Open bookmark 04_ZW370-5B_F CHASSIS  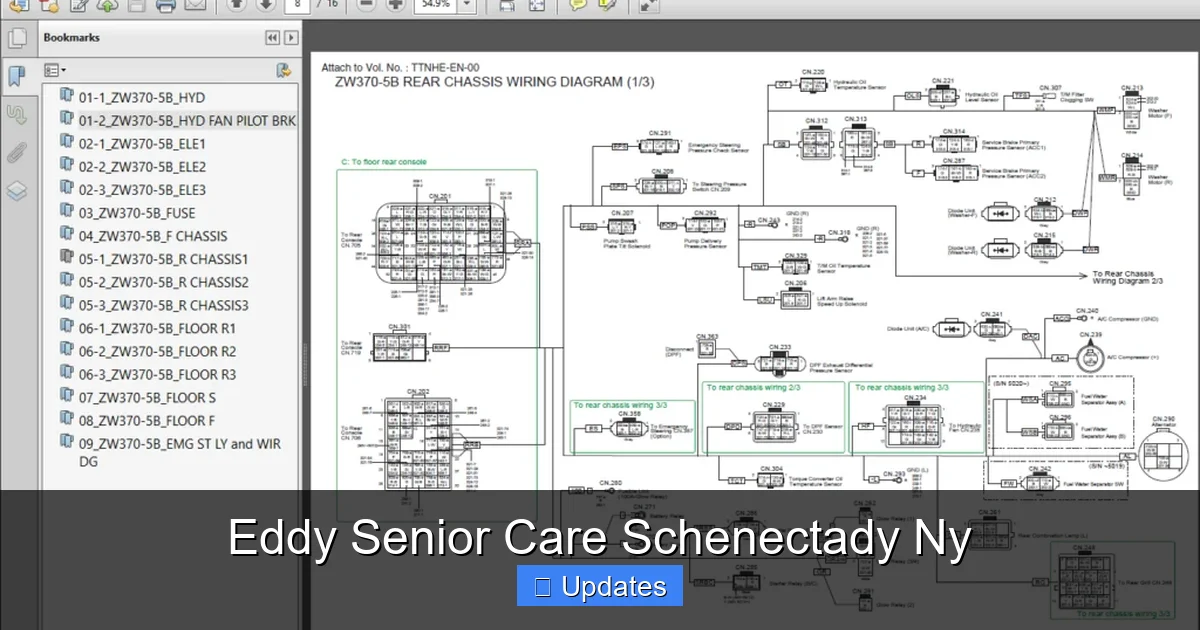pos(153,236)
